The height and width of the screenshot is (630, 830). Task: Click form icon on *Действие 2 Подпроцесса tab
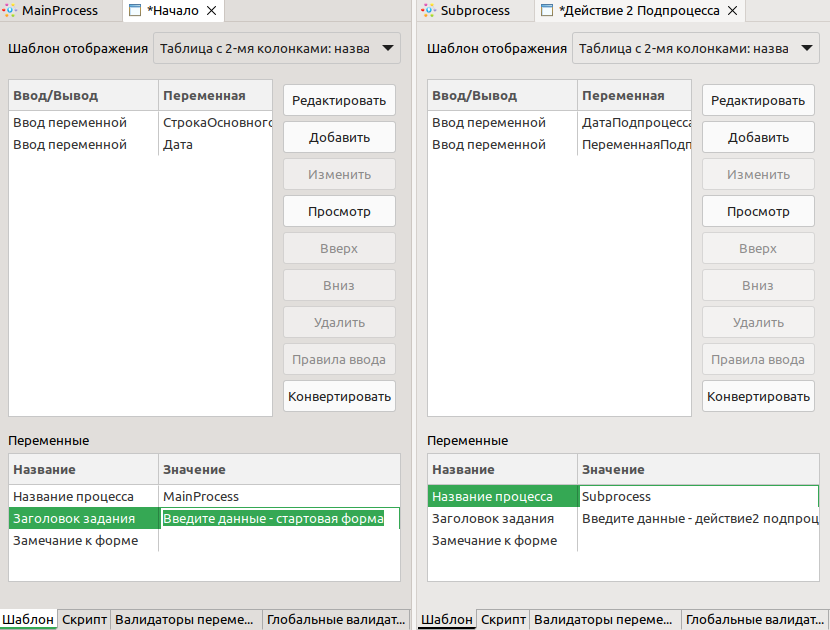(547, 11)
